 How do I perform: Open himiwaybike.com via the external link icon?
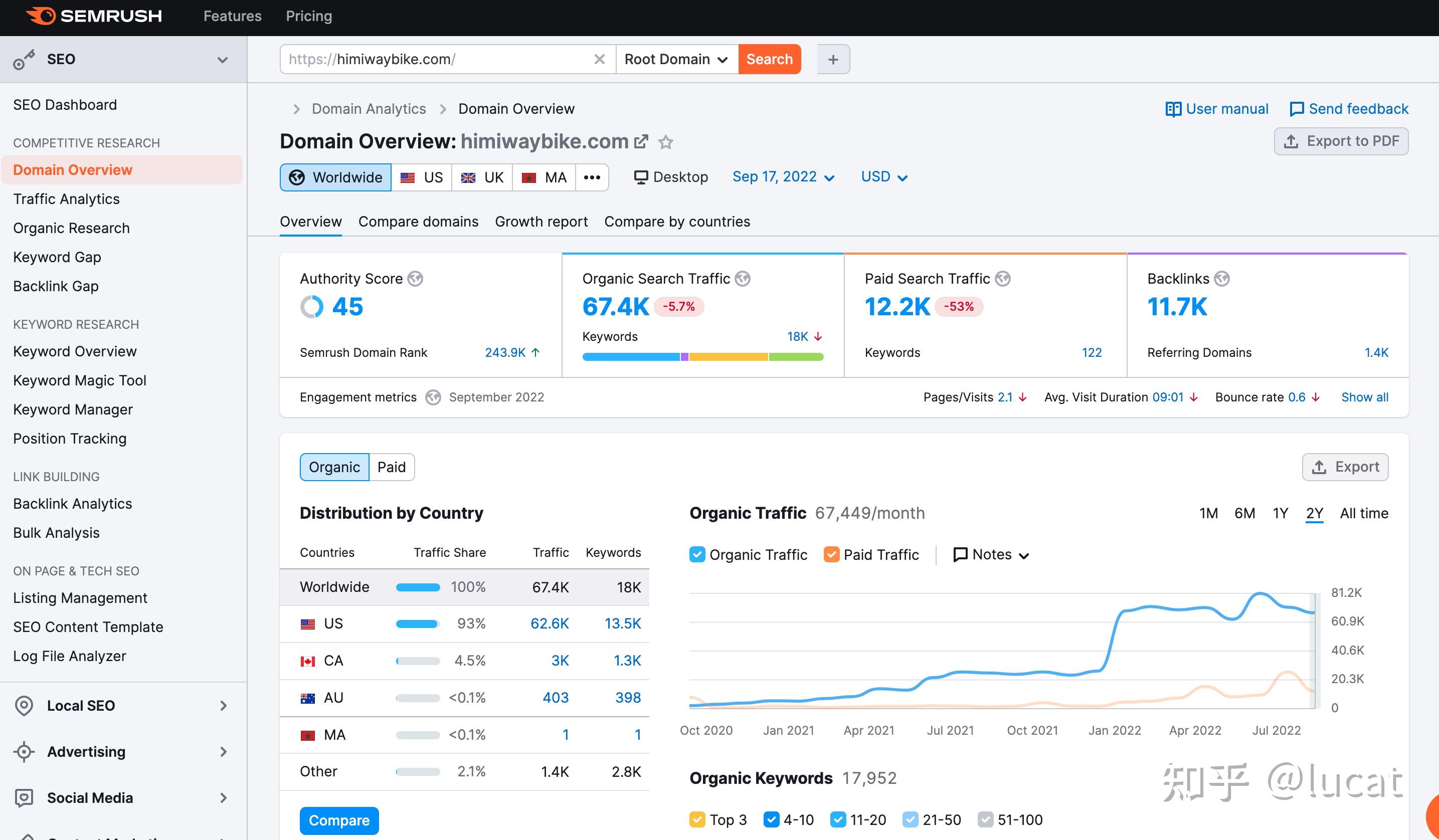[x=641, y=141]
